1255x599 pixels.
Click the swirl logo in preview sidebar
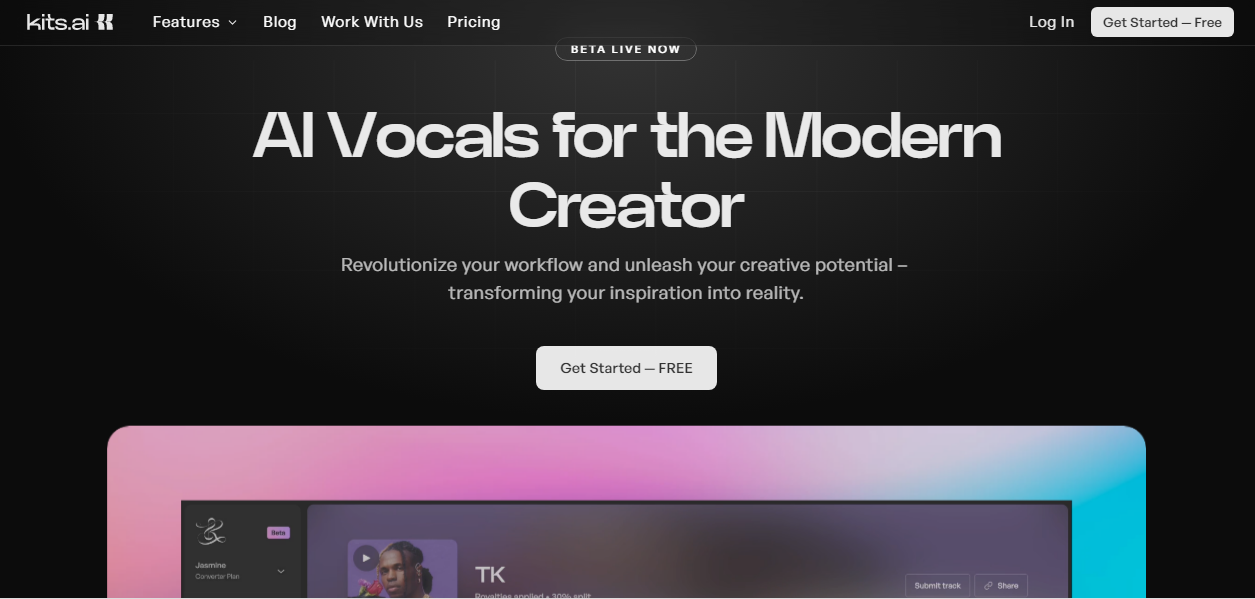[211, 531]
